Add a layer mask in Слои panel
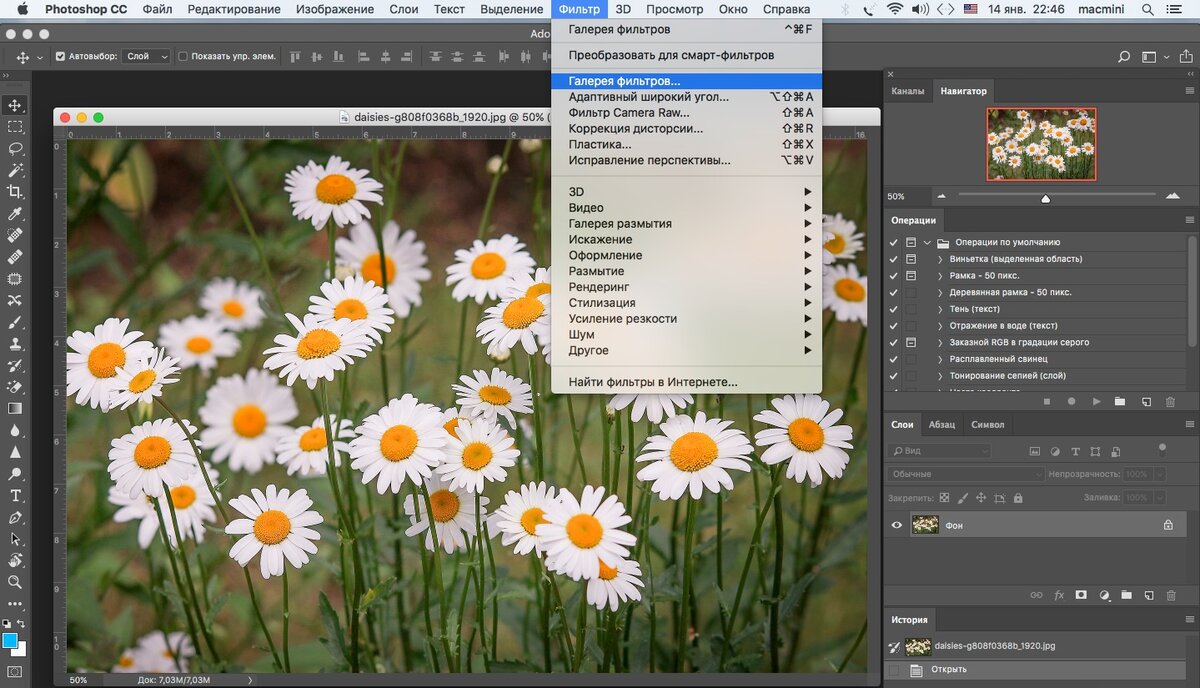Viewport: 1200px width, 688px height. point(1081,595)
